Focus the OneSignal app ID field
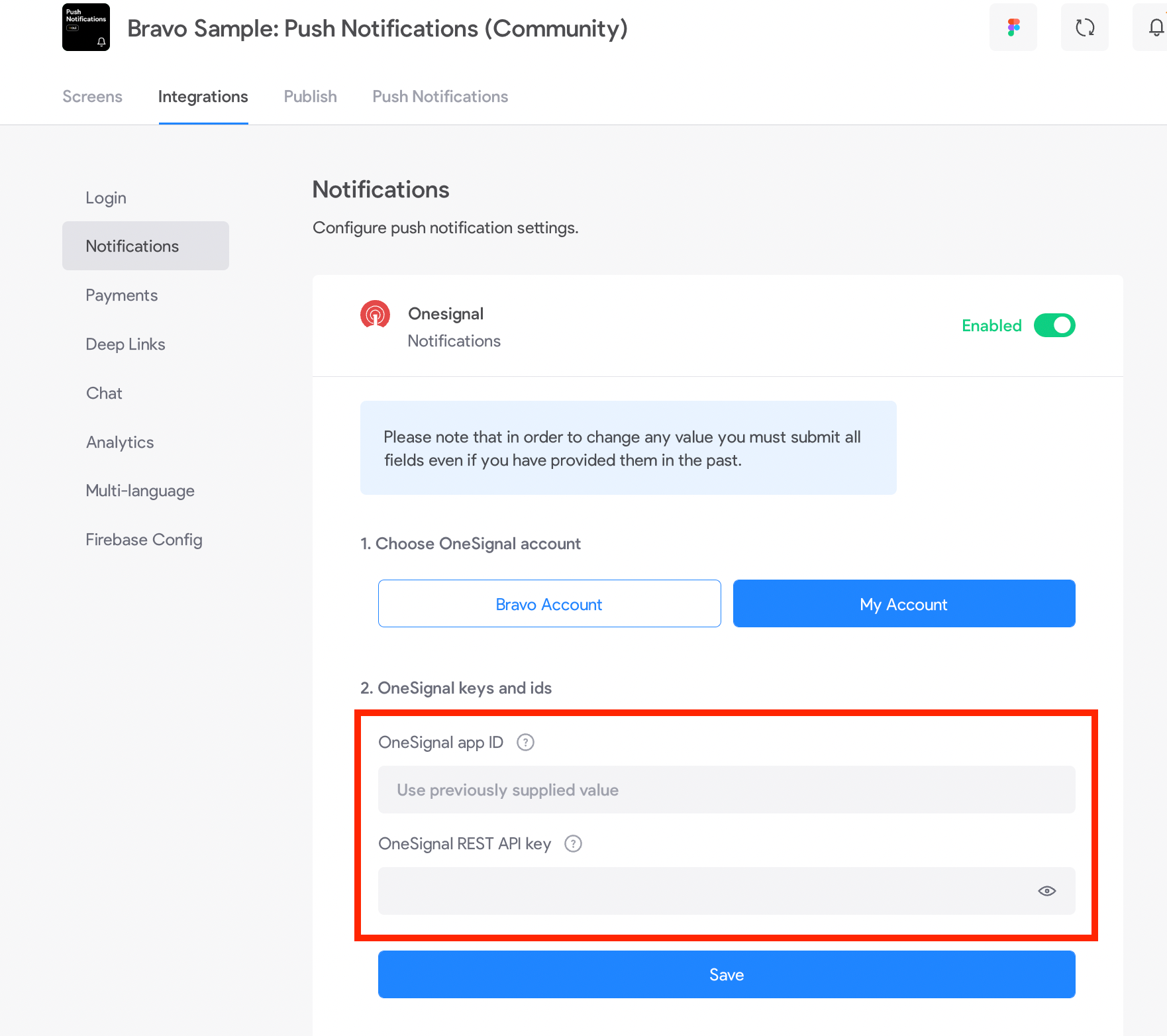The height and width of the screenshot is (1036, 1167). click(727, 790)
